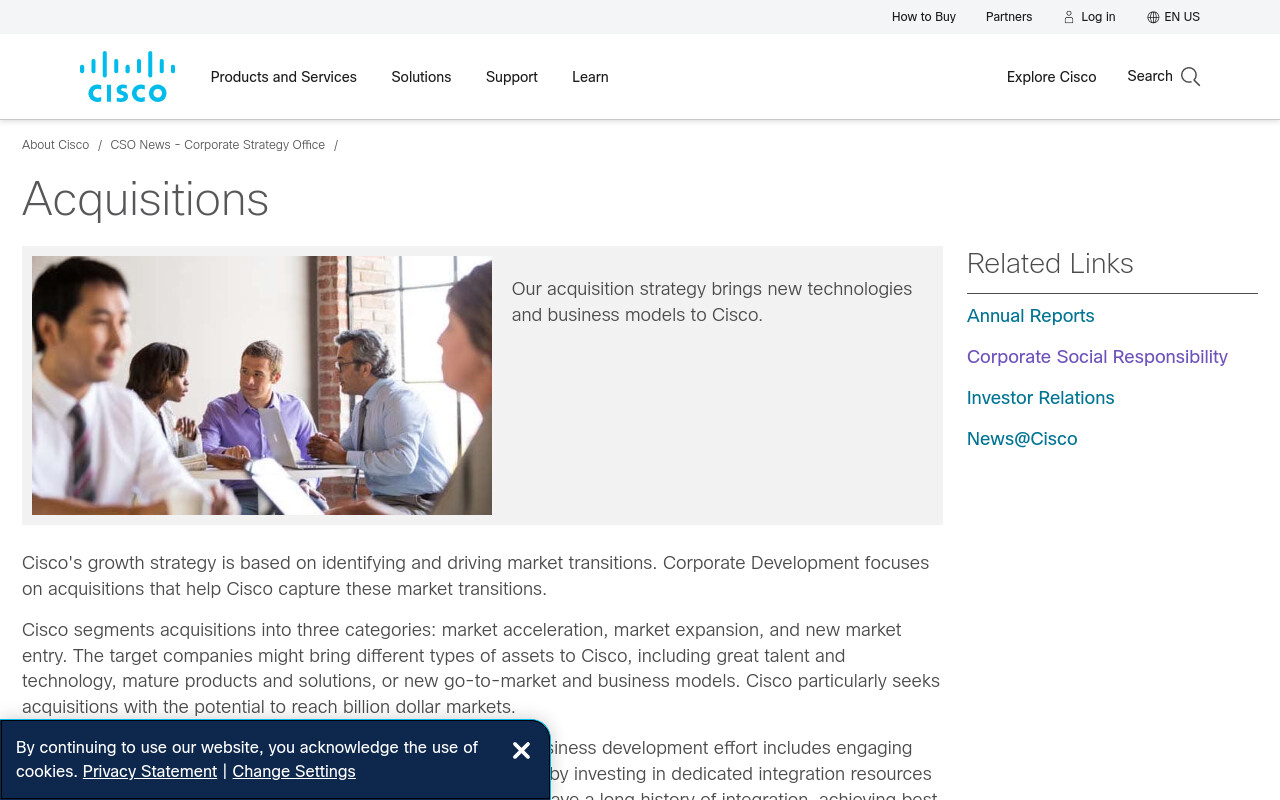The image size is (1280, 800).
Task: Select EN US language option
Action: 1182,17
